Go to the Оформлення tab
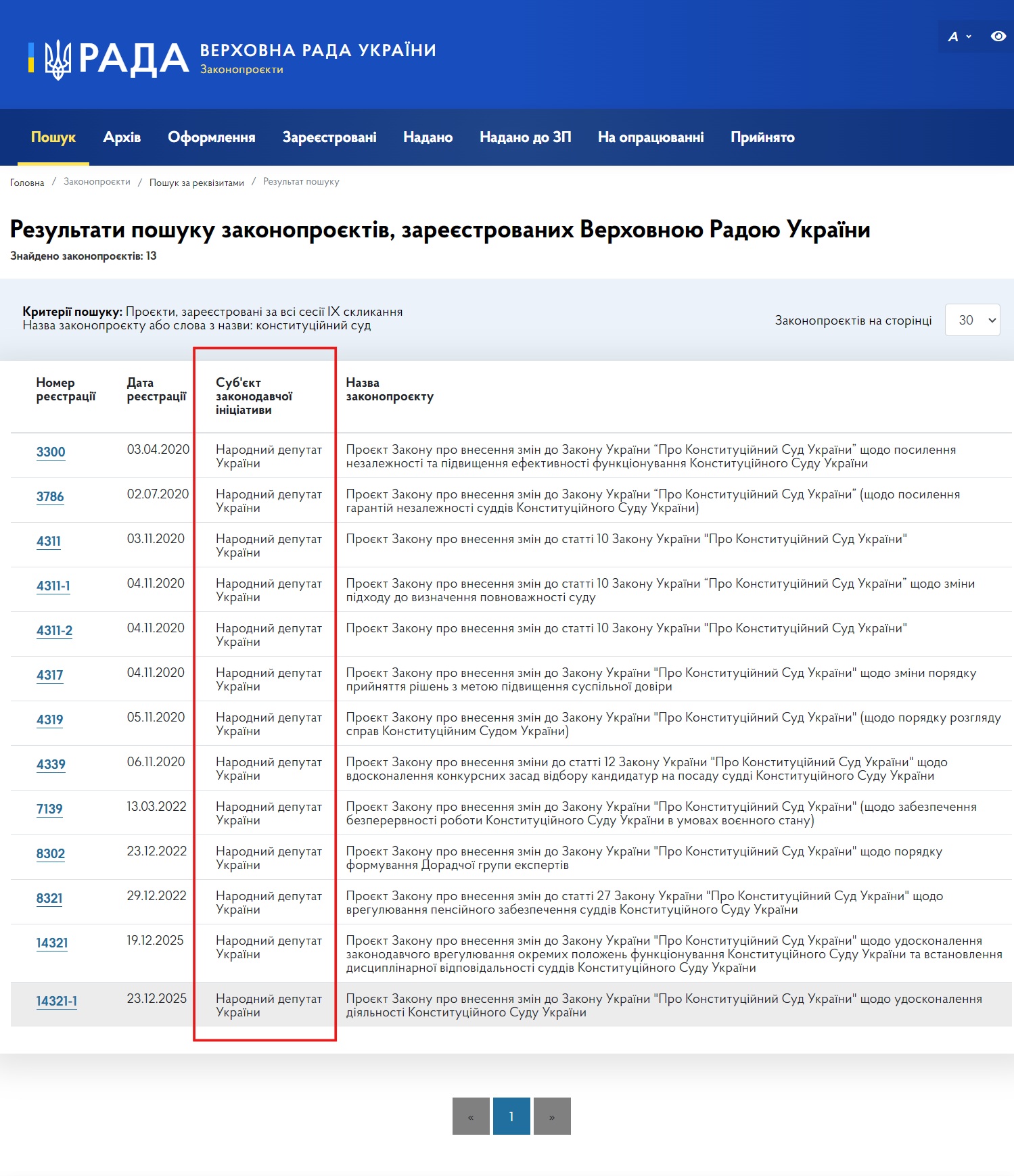 (212, 137)
